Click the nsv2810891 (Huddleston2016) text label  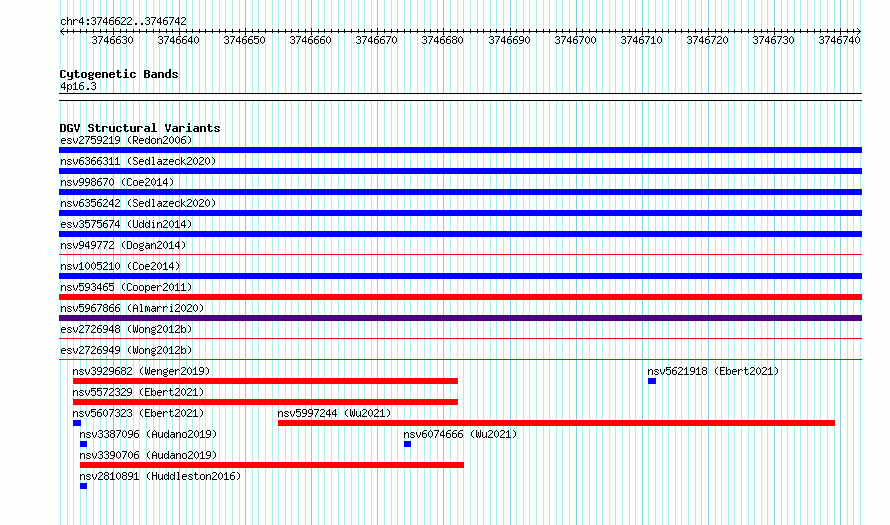click(160, 476)
